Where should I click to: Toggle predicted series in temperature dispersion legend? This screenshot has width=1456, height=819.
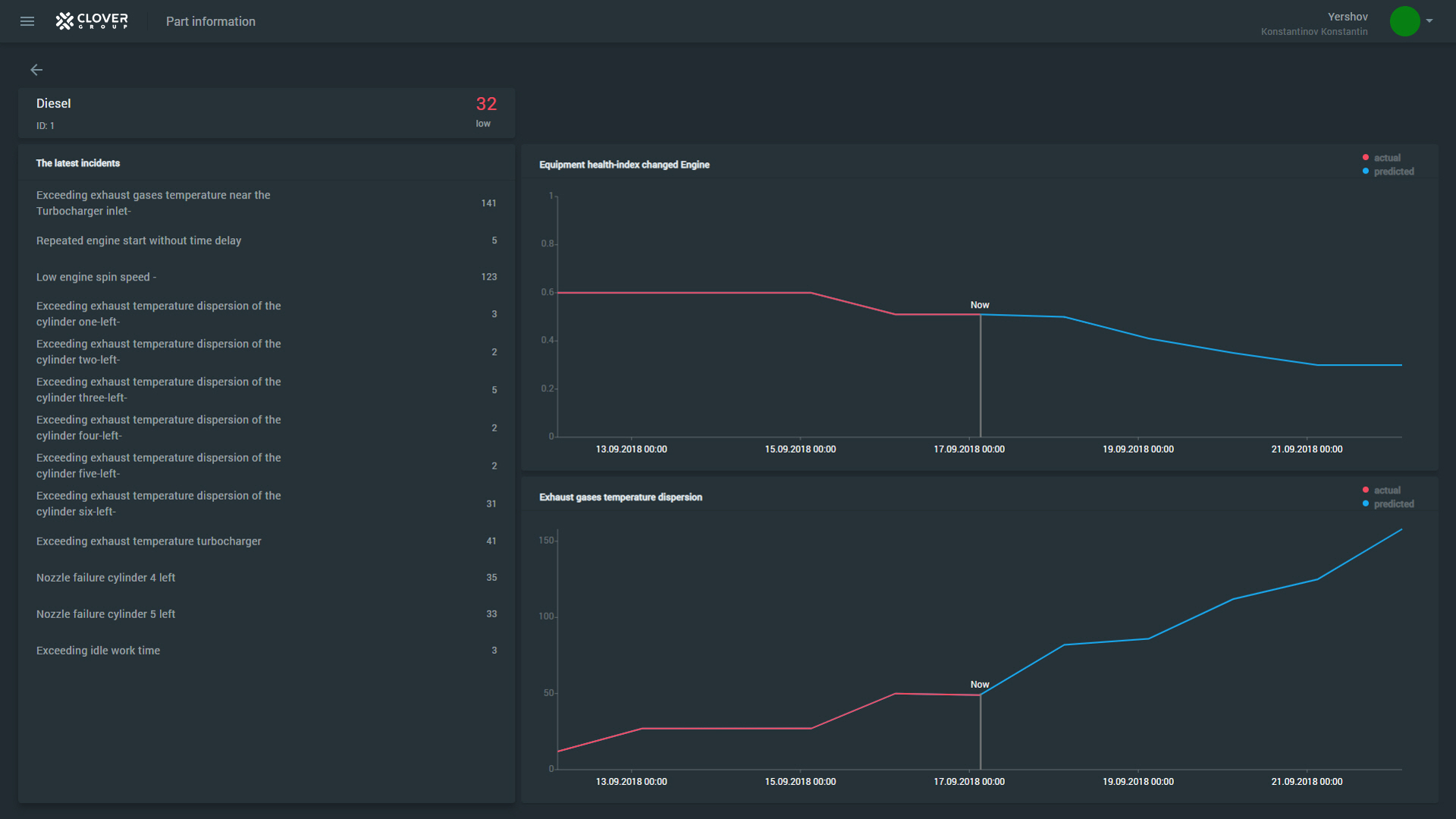pos(1393,504)
